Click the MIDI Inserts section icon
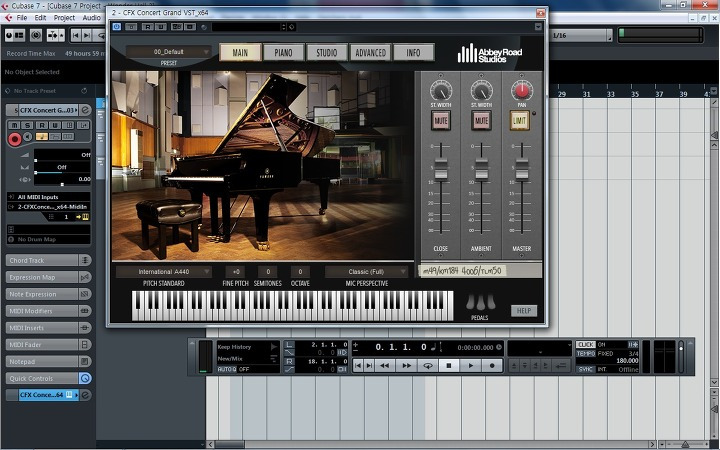Image resolution: width=720 pixels, height=450 pixels. tap(85, 328)
